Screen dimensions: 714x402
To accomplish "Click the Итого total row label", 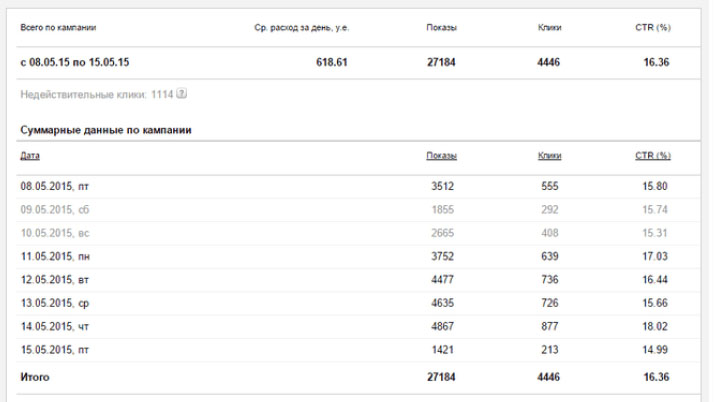I will (35, 377).
